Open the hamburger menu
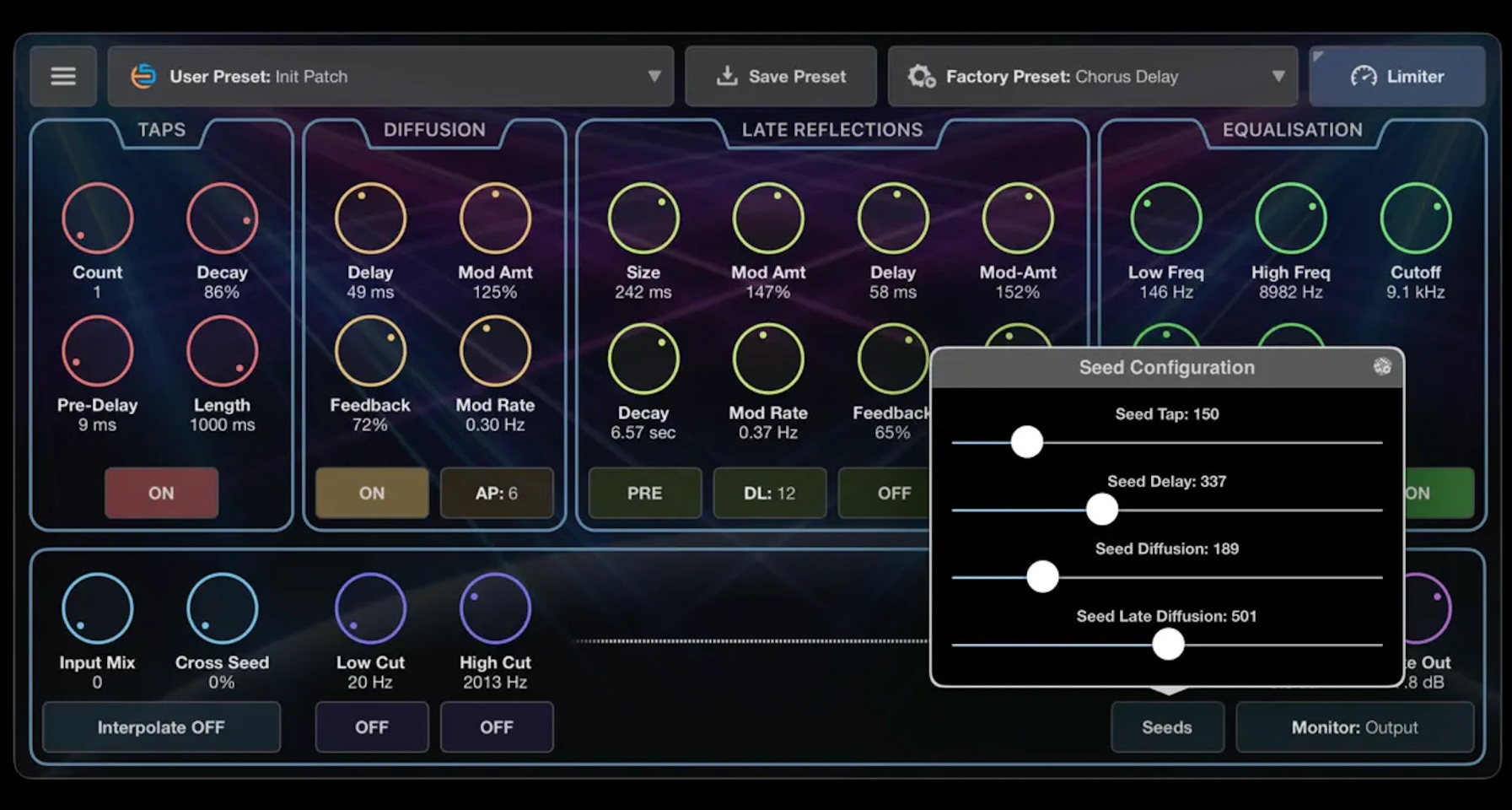This screenshot has width=1512, height=810. tap(63, 76)
